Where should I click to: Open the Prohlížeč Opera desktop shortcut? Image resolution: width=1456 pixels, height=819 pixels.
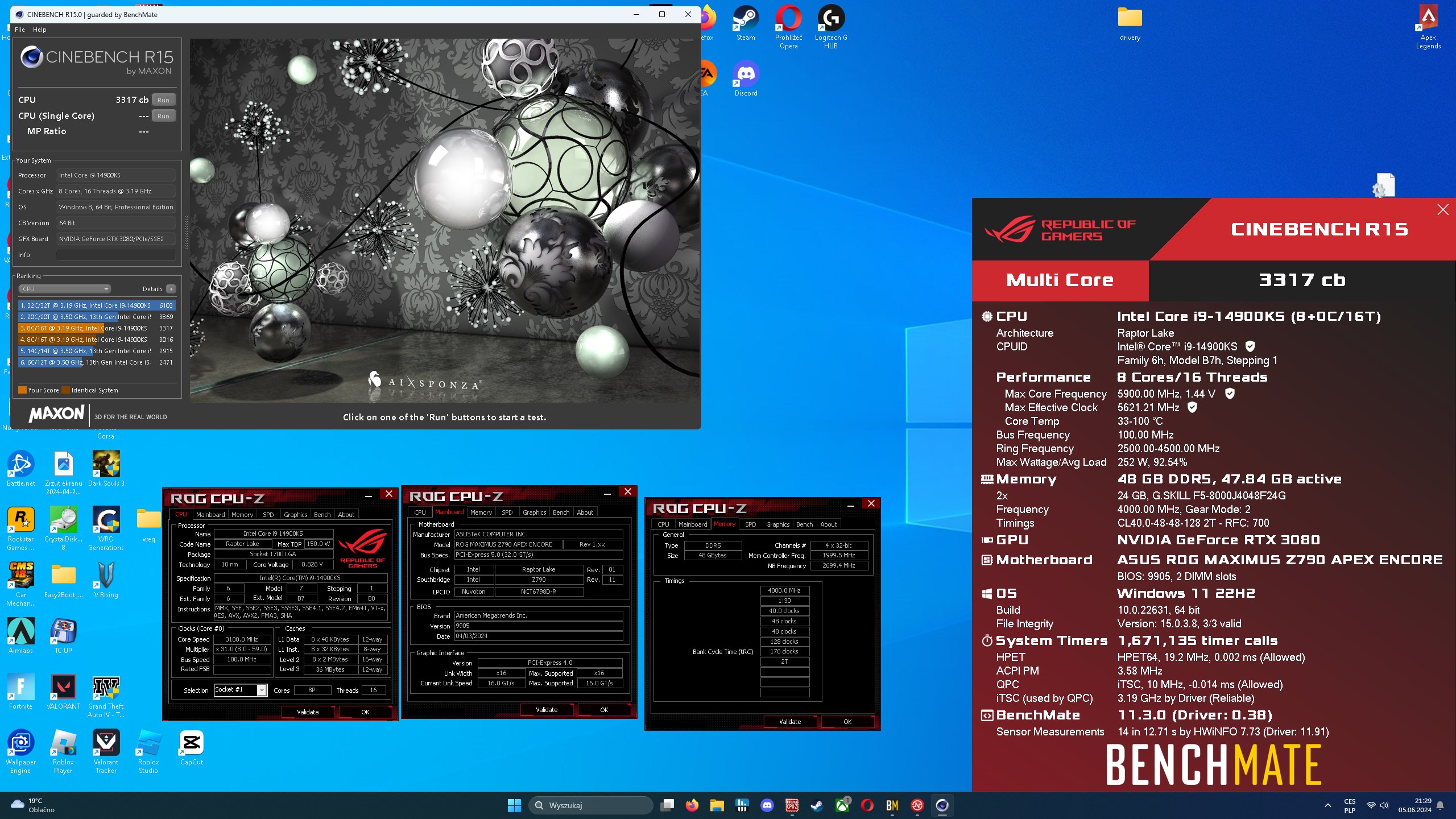[788, 26]
